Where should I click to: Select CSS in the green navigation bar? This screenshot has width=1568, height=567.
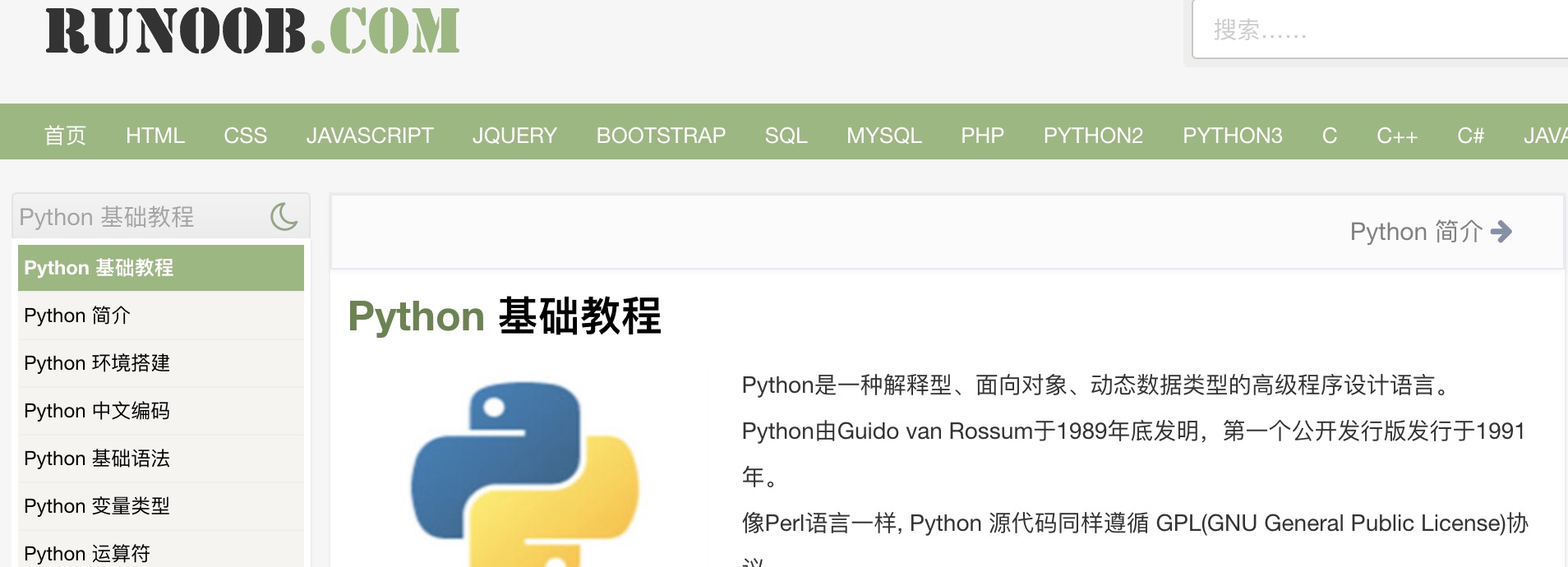(x=245, y=136)
